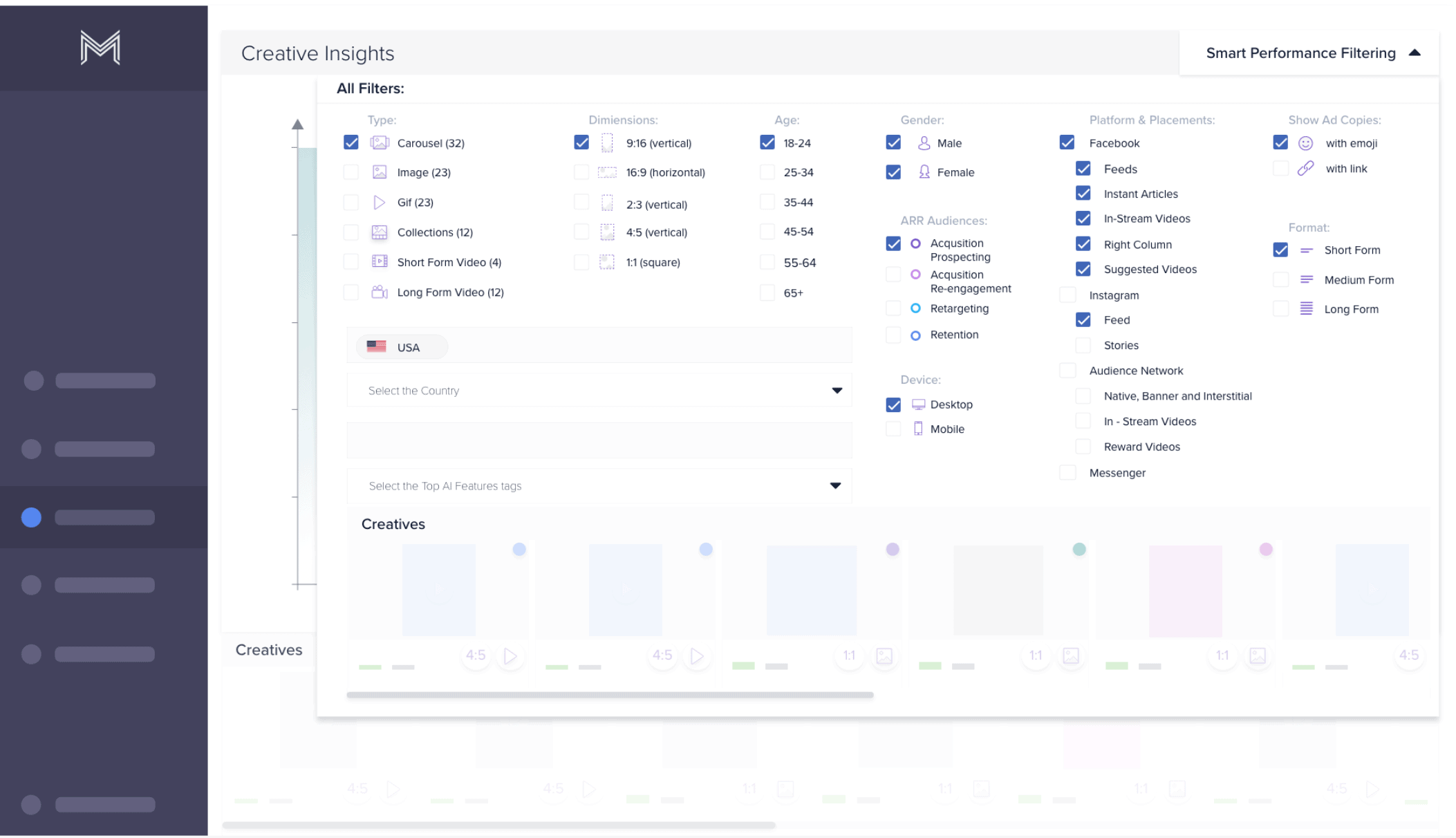Click the pink creative thumbnail
The width and height of the screenshot is (1456, 838).
click(1185, 590)
